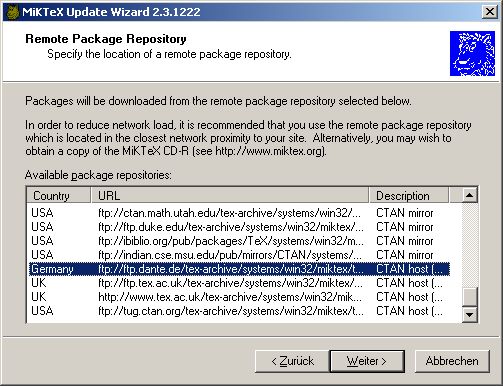Click the Weiter button to continue

(x=367, y=361)
